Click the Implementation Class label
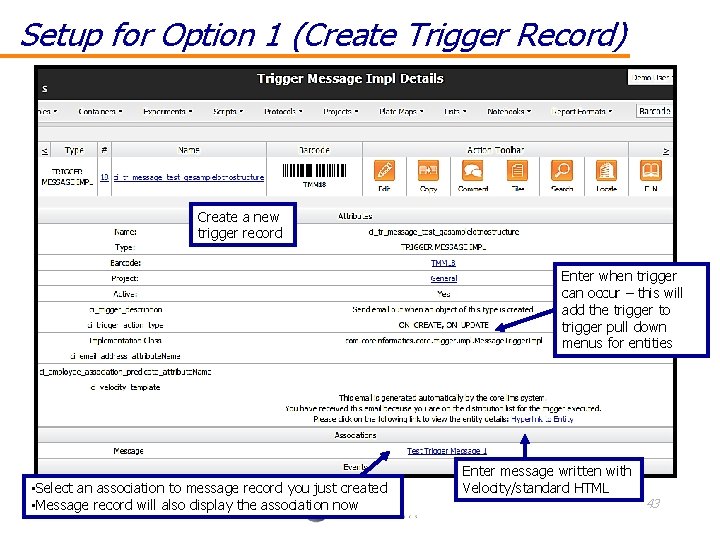 click(125, 340)
